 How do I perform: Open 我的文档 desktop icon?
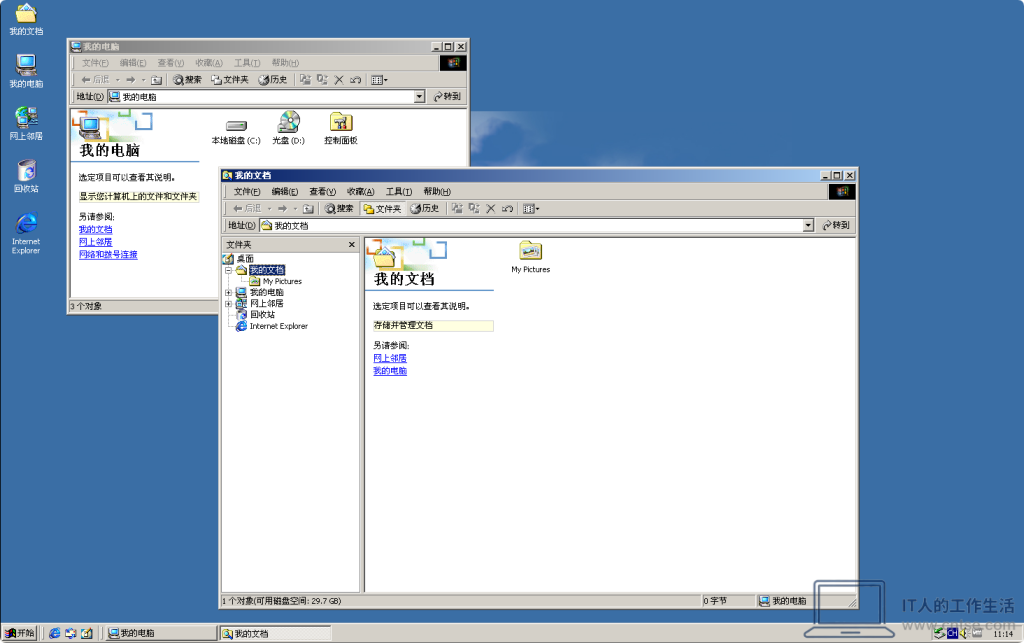[26, 20]
